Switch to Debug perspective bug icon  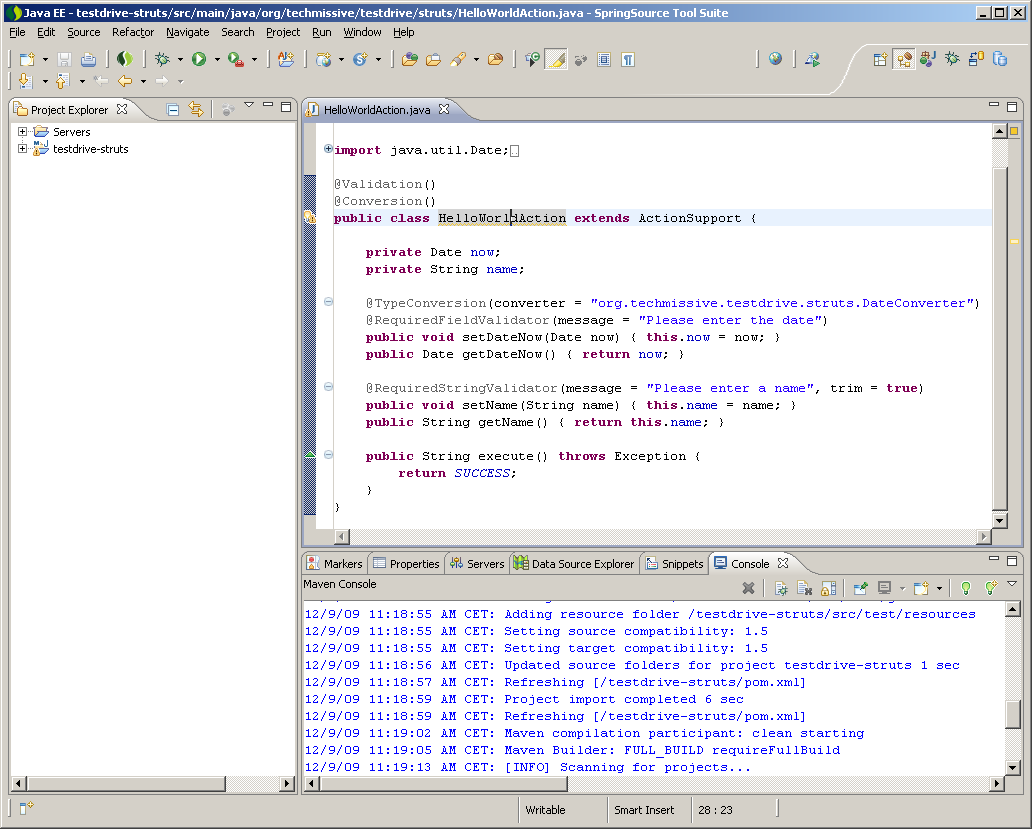coord(952,59)
